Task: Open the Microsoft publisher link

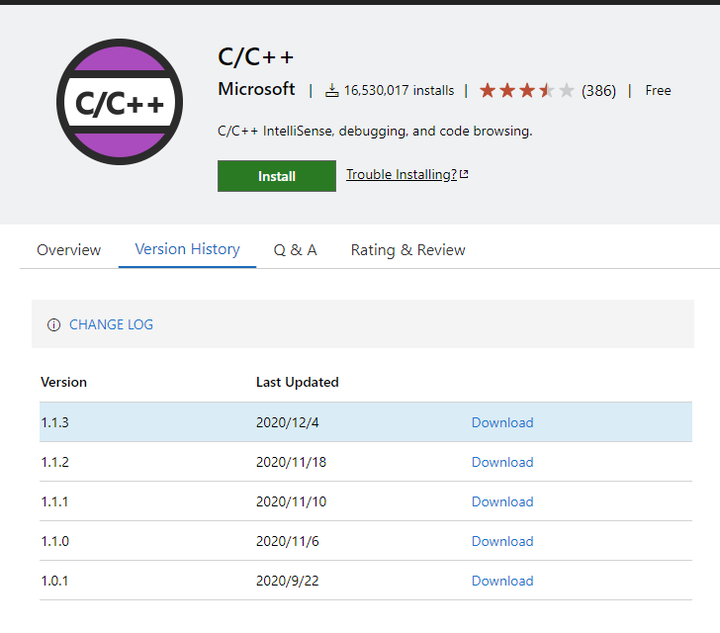Action: (x=256, y=89)
